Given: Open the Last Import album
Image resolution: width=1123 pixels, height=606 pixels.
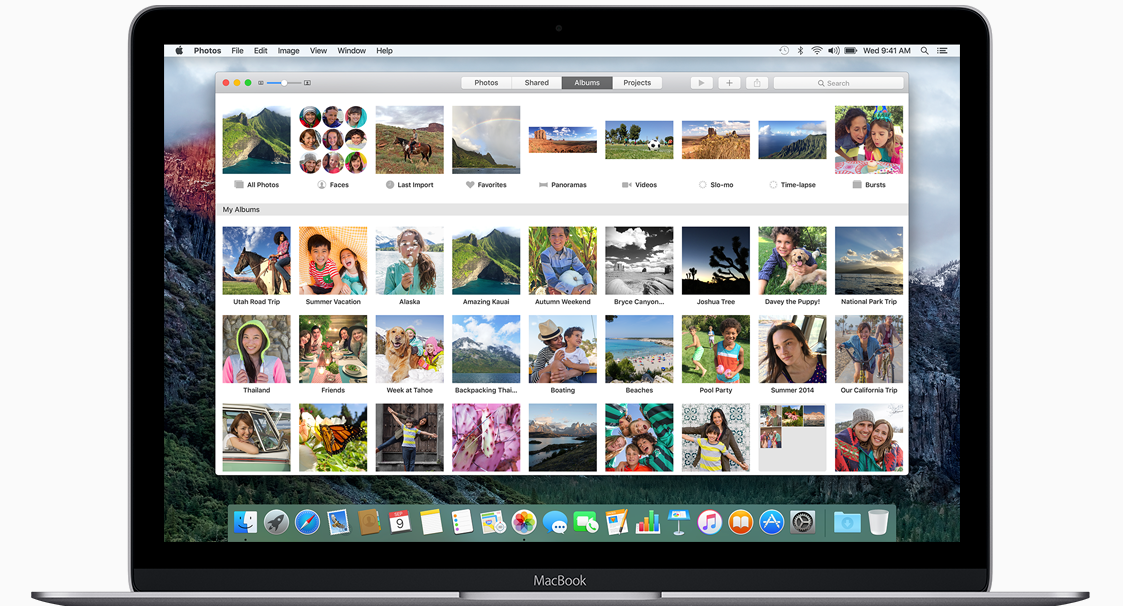Looking at the screenshot, I should point(410,140).
